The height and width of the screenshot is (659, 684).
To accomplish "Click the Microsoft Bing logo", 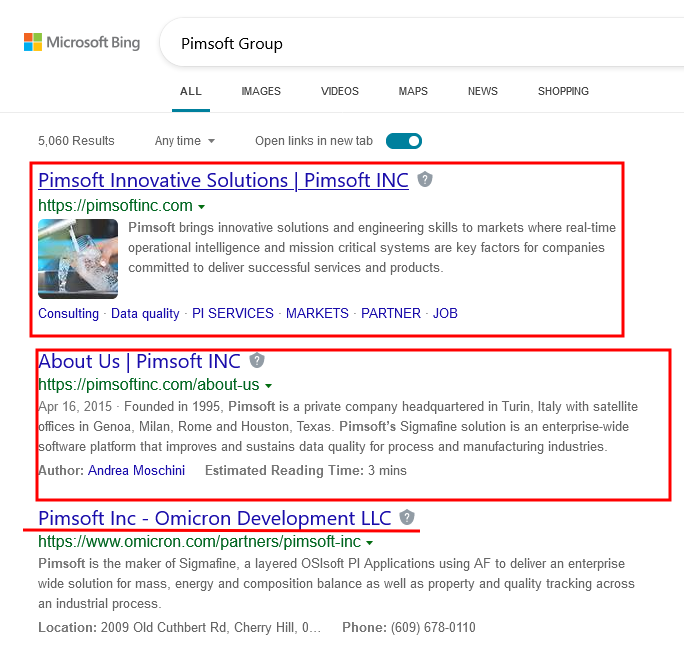I will click(x=82, y=42).
